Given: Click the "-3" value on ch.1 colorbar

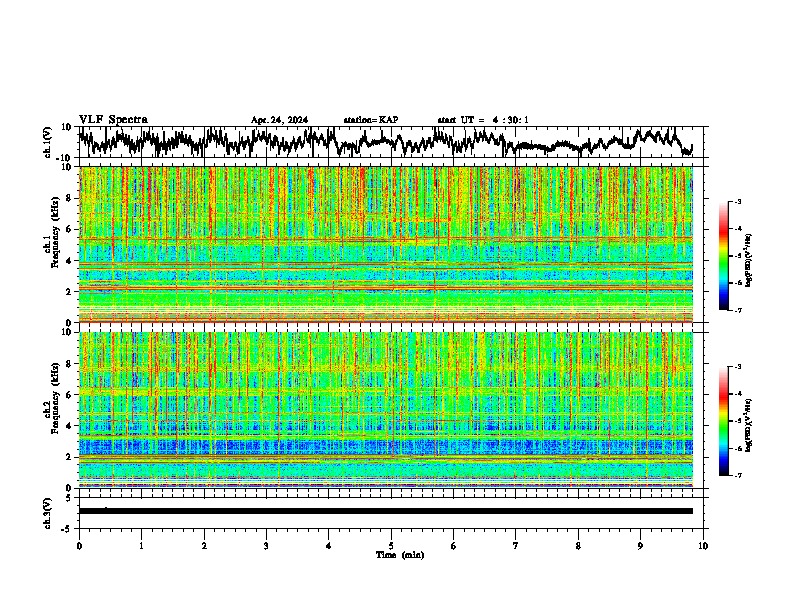Looking at the screenshot, I should tap(737, 202).
